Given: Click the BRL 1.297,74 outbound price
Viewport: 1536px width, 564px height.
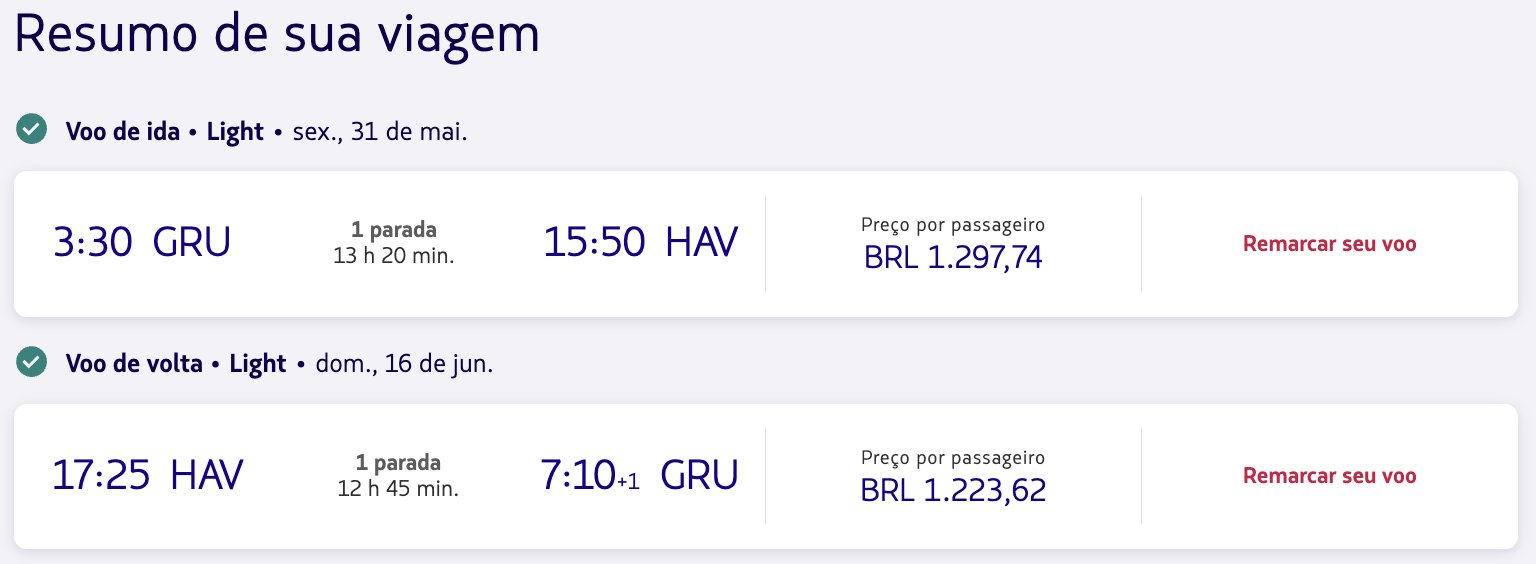Looking at the screenshot, I should tap(953, 258).
